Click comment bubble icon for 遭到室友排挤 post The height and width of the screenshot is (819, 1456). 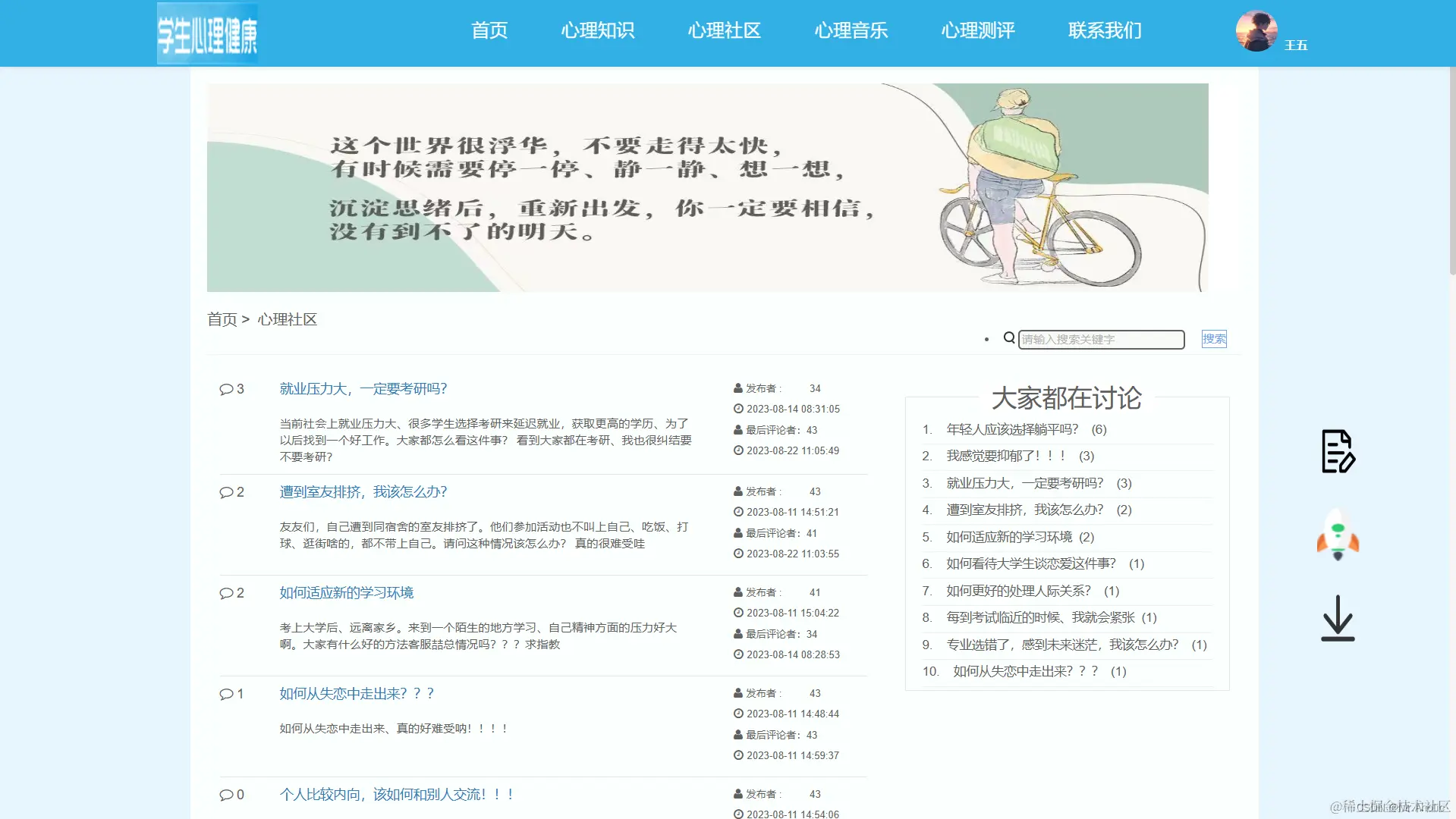click(x=226, y=492)
